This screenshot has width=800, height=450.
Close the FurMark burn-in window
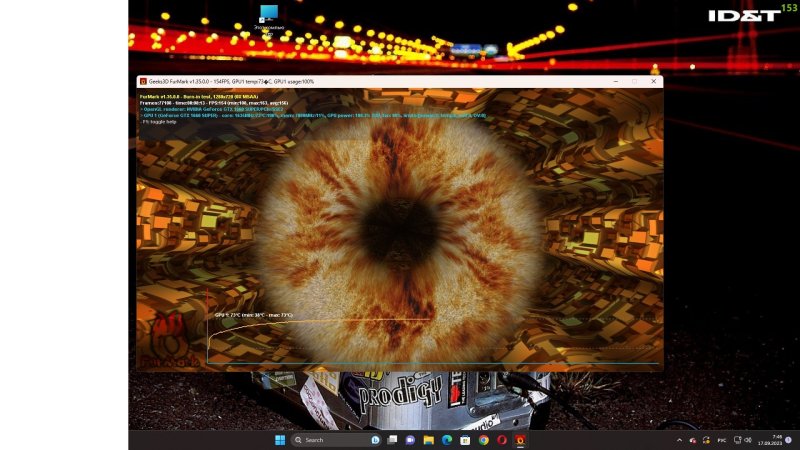coord(654,82)
